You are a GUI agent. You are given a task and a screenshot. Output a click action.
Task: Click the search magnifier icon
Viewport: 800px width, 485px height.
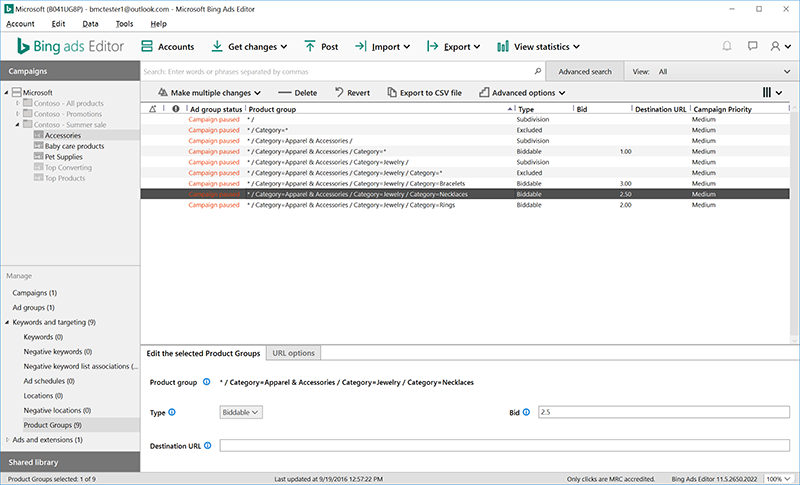[x=537, y=71]
